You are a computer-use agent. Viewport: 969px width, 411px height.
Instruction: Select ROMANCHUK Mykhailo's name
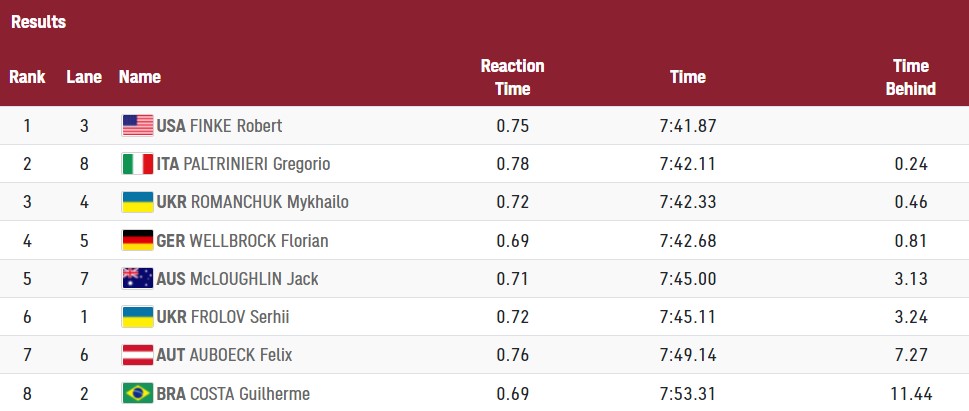269,202
